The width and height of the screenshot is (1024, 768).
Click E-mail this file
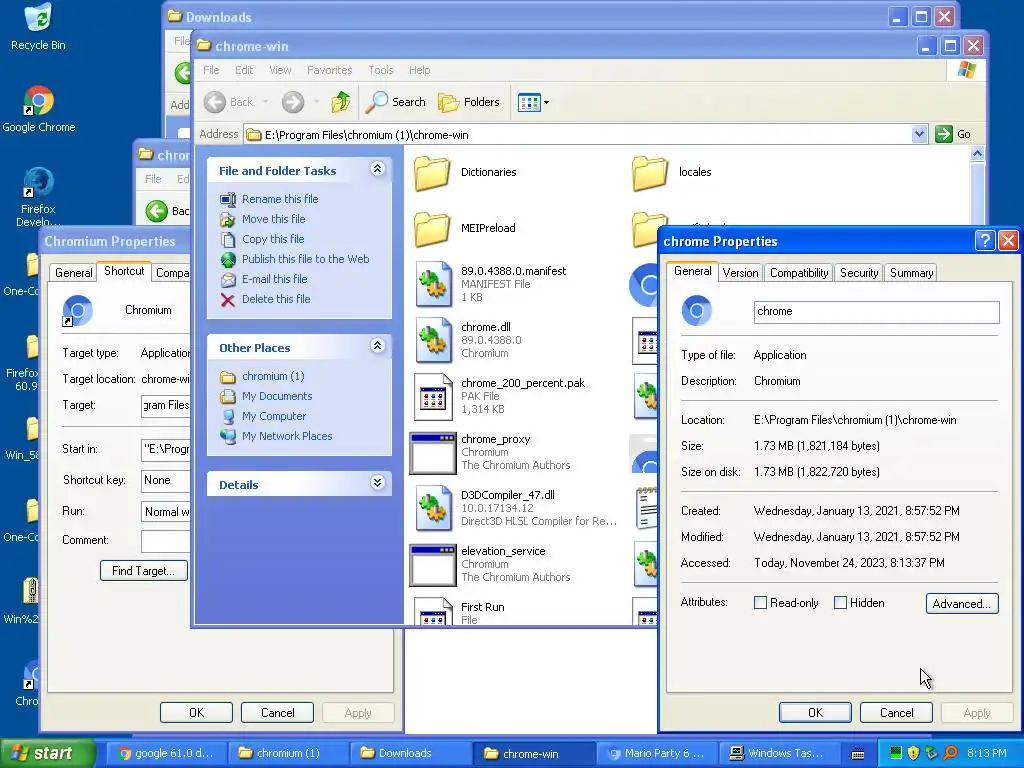pos(274,279)
